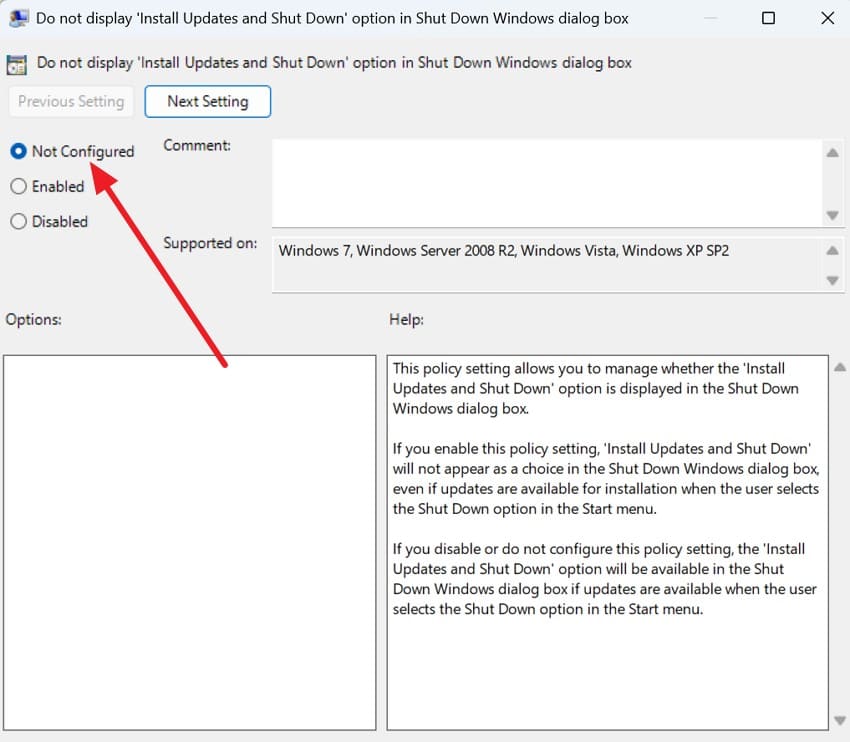Minimize the policy dialog window
Screen dimensions: 850x742
tap(710, 18)
